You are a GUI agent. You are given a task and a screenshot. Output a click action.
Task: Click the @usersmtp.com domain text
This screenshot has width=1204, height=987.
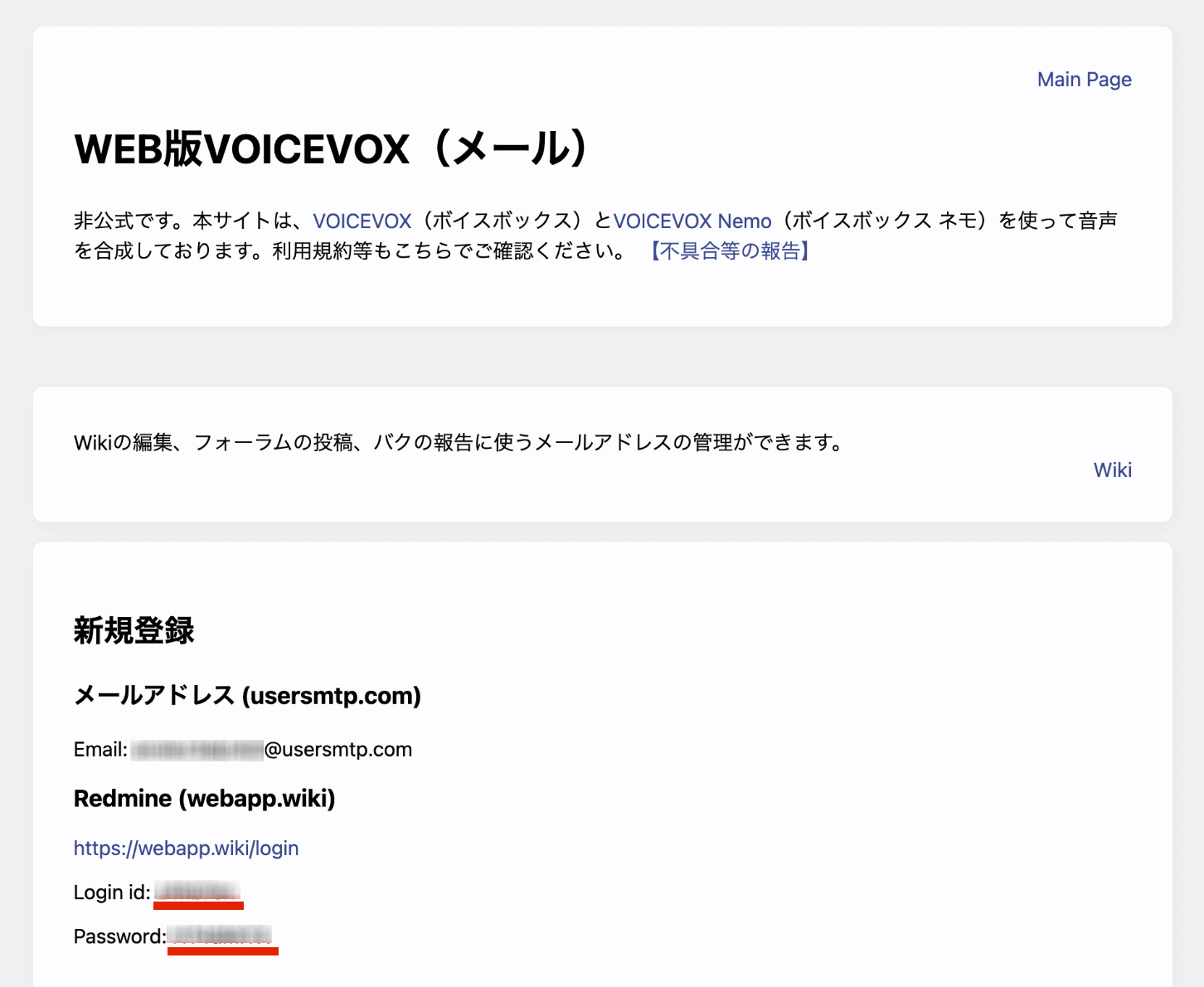pyautogui.click(x=337, y=750)
